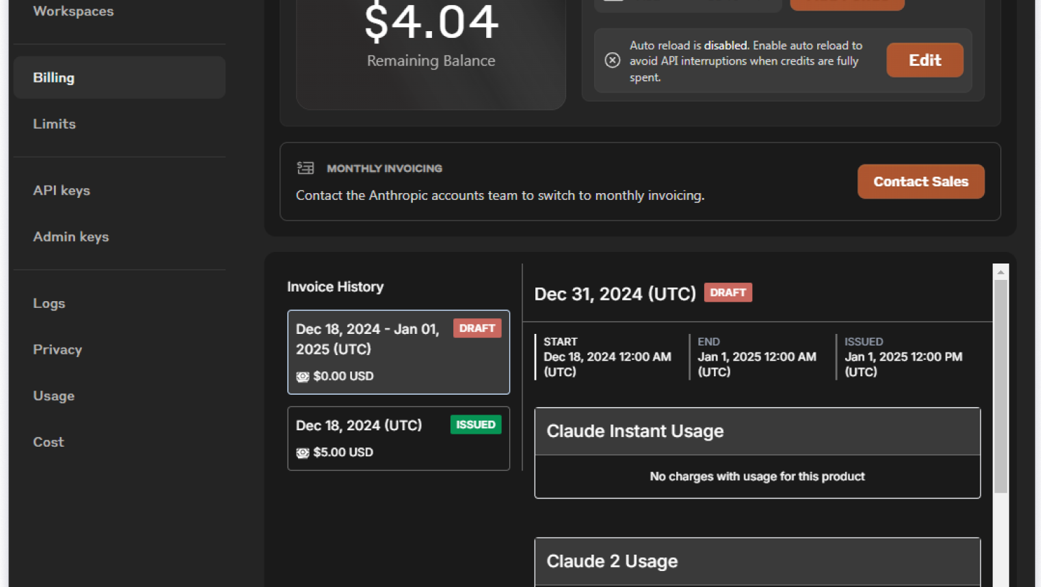This screenshot has height=587, width=1041.
Task: Click the invoice START date value
Action: (607, 365)
